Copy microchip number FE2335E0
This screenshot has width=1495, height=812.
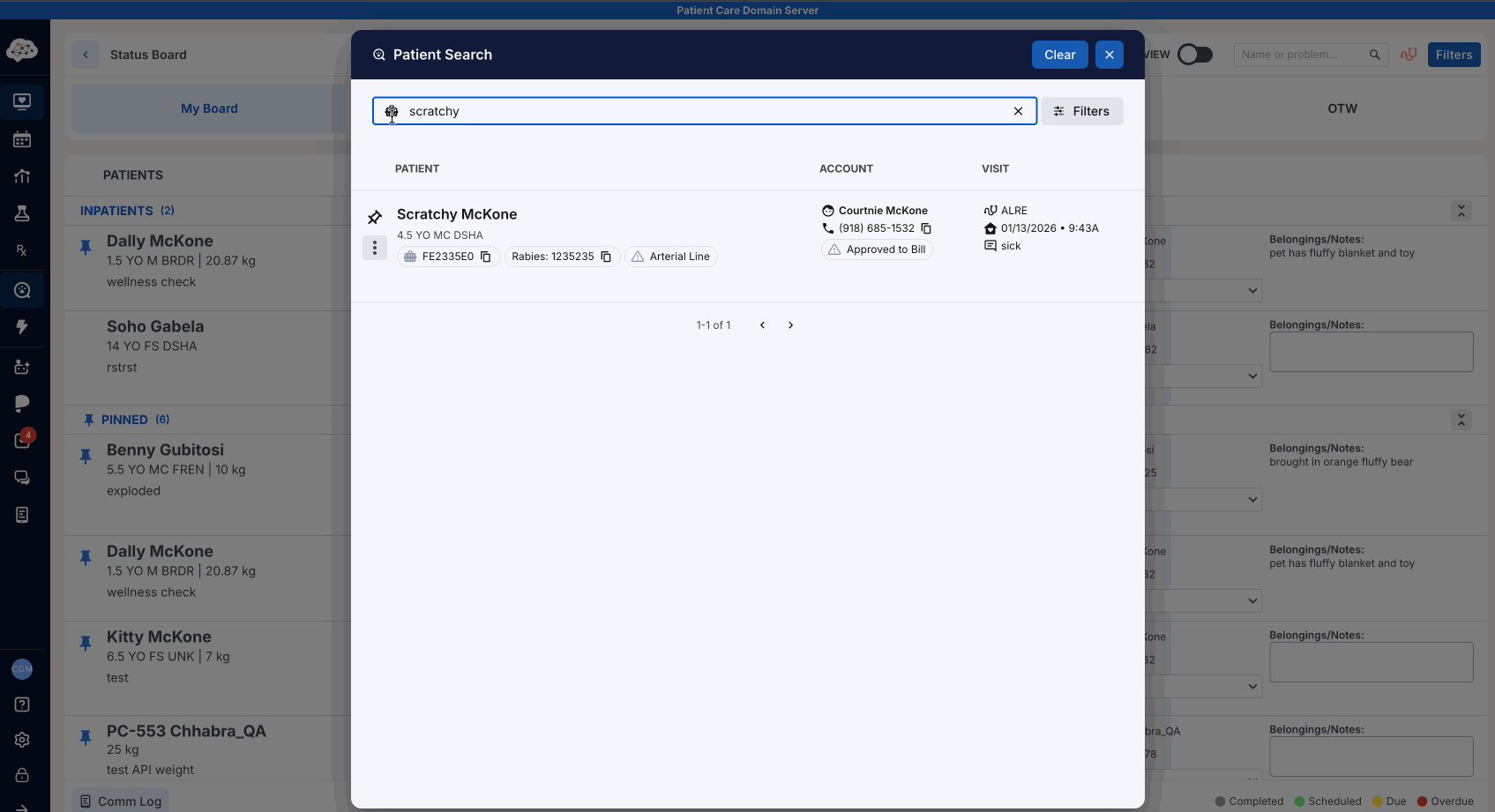point(485,257)
